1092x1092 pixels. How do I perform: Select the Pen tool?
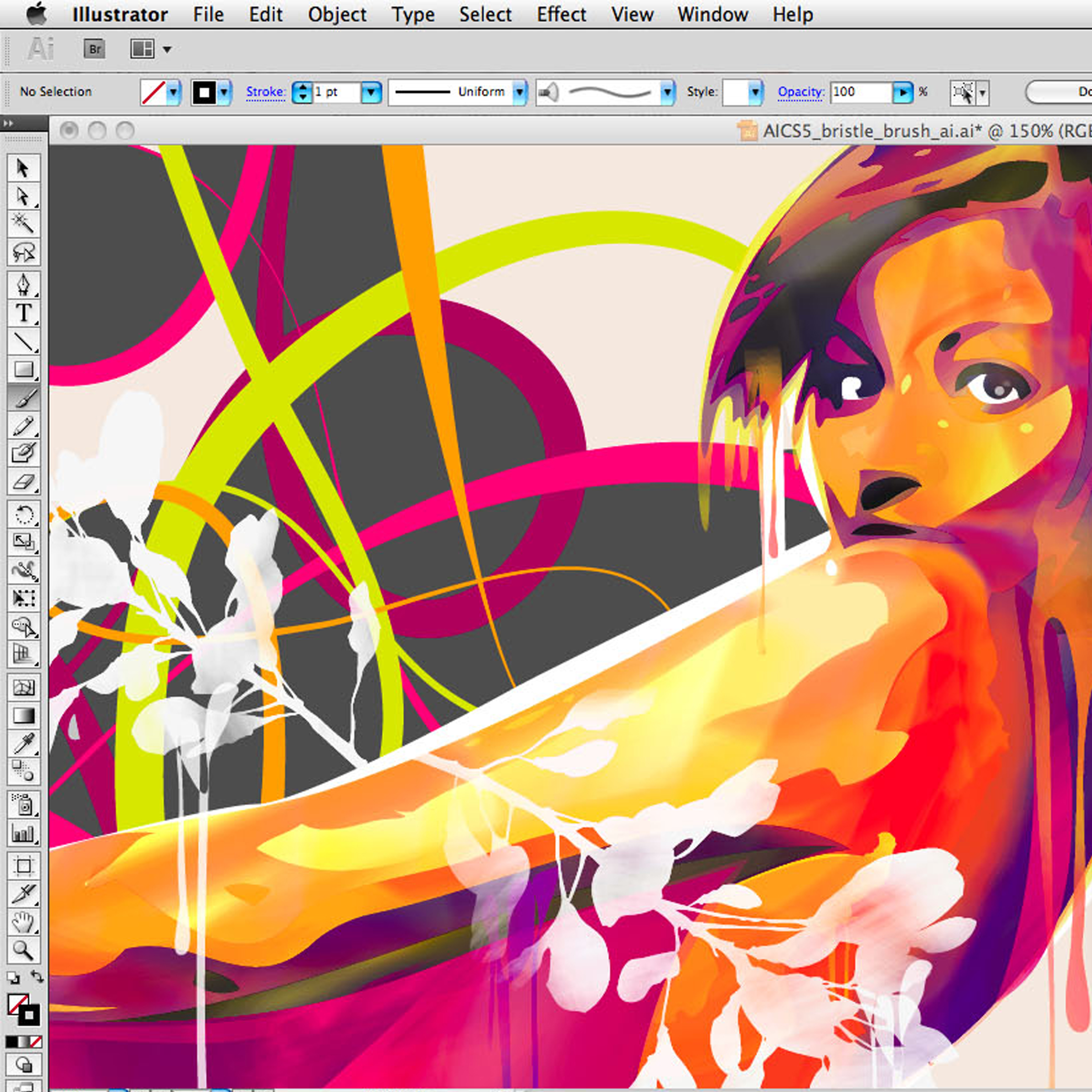tap(23, 285)
